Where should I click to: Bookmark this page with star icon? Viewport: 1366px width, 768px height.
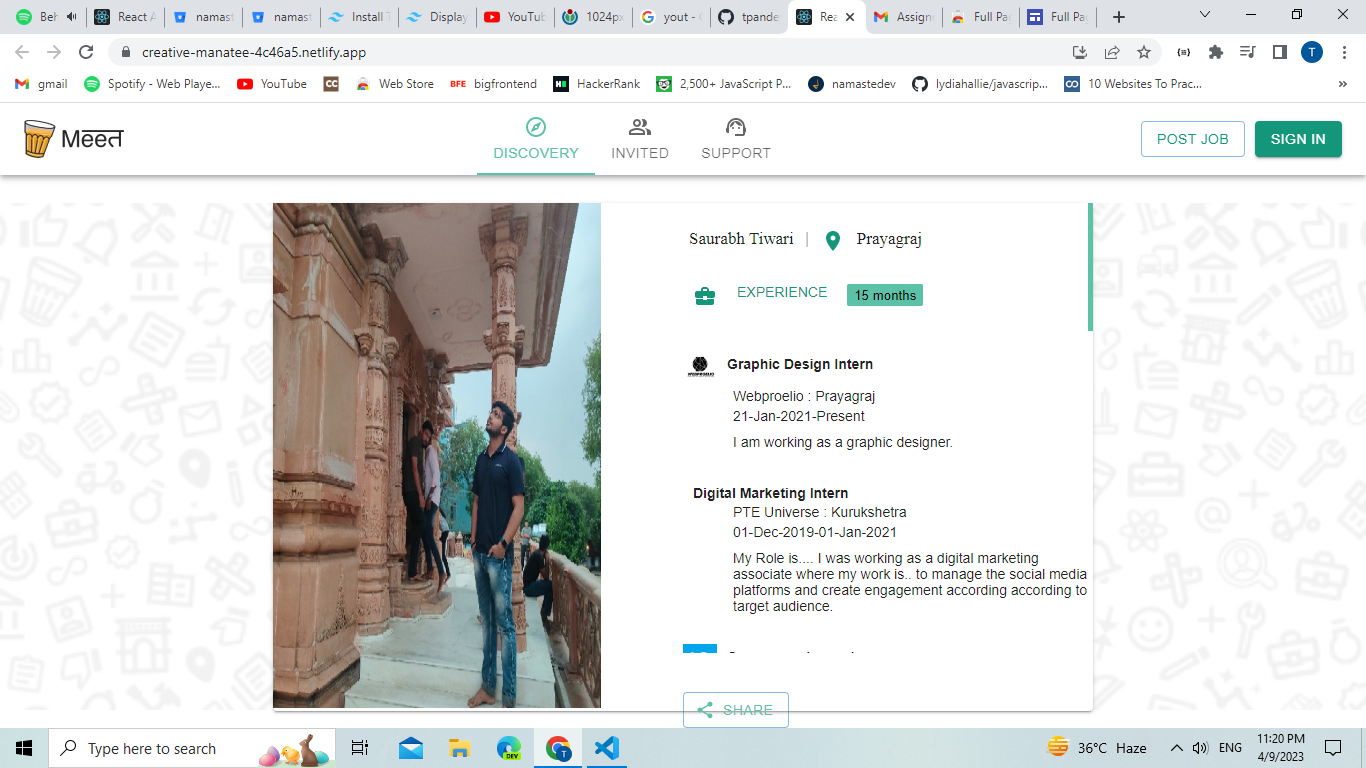click(1144, 52)
